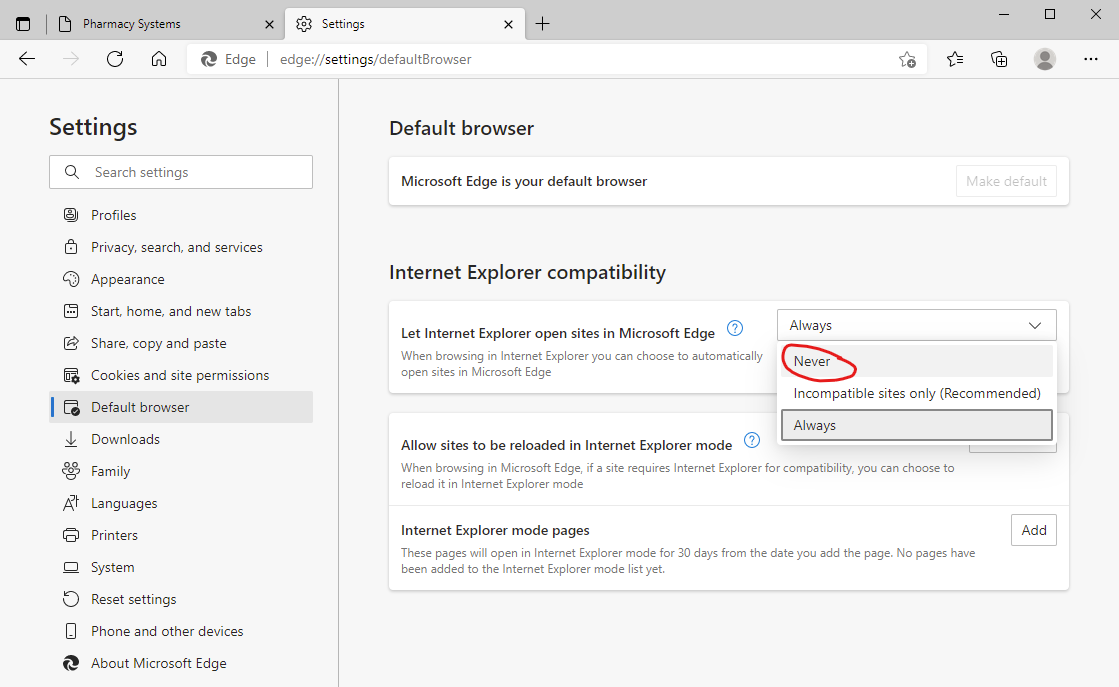This screenshot has width=1119, height=687.
Task: Open the user profile avatar
Action: tap(1045, 59)
